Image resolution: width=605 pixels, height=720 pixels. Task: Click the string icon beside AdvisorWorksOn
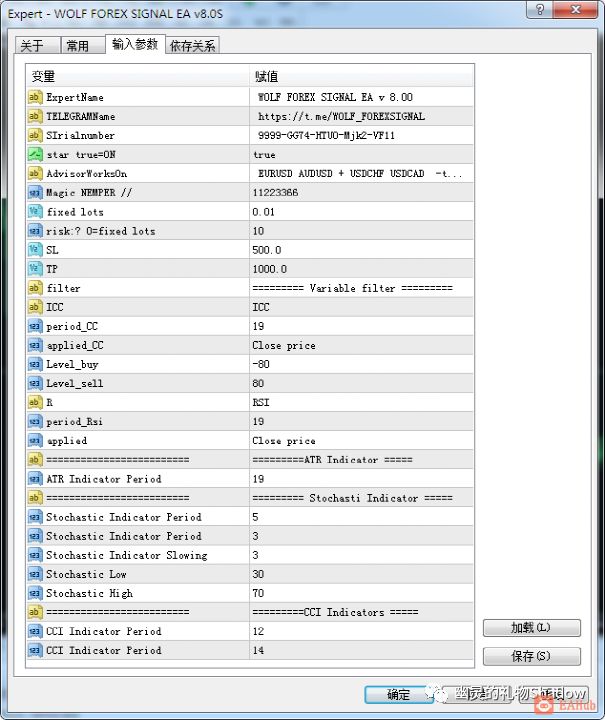point(35,173)
